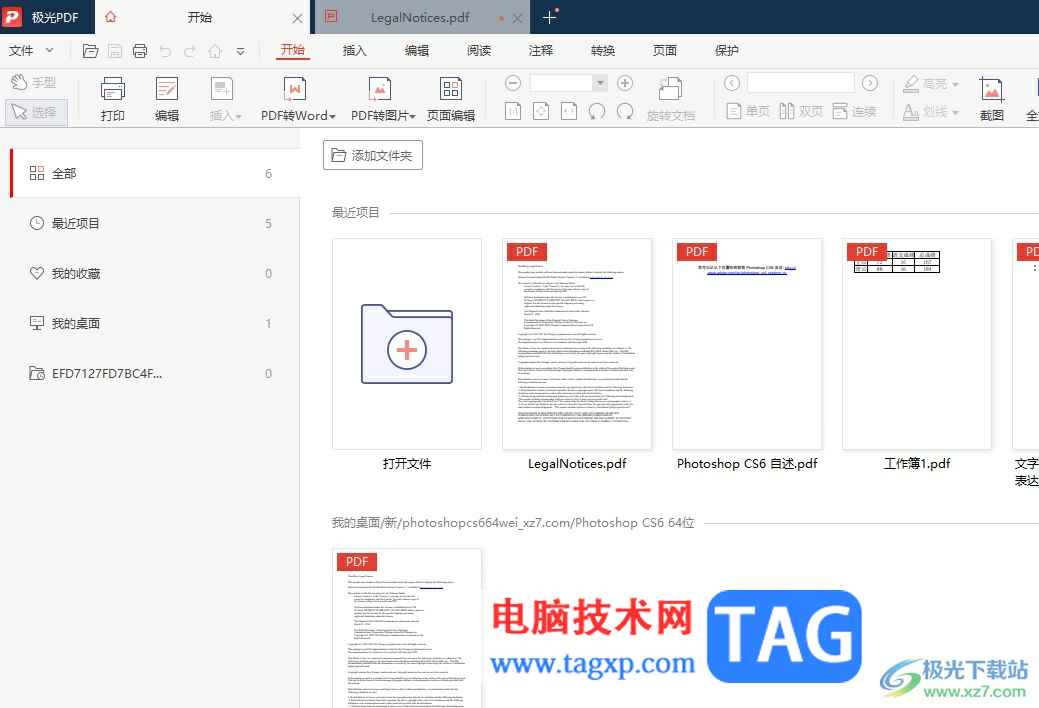Rotate view clockwise icon
This screenshot has height=708, width=1039.
click(625, 111)
